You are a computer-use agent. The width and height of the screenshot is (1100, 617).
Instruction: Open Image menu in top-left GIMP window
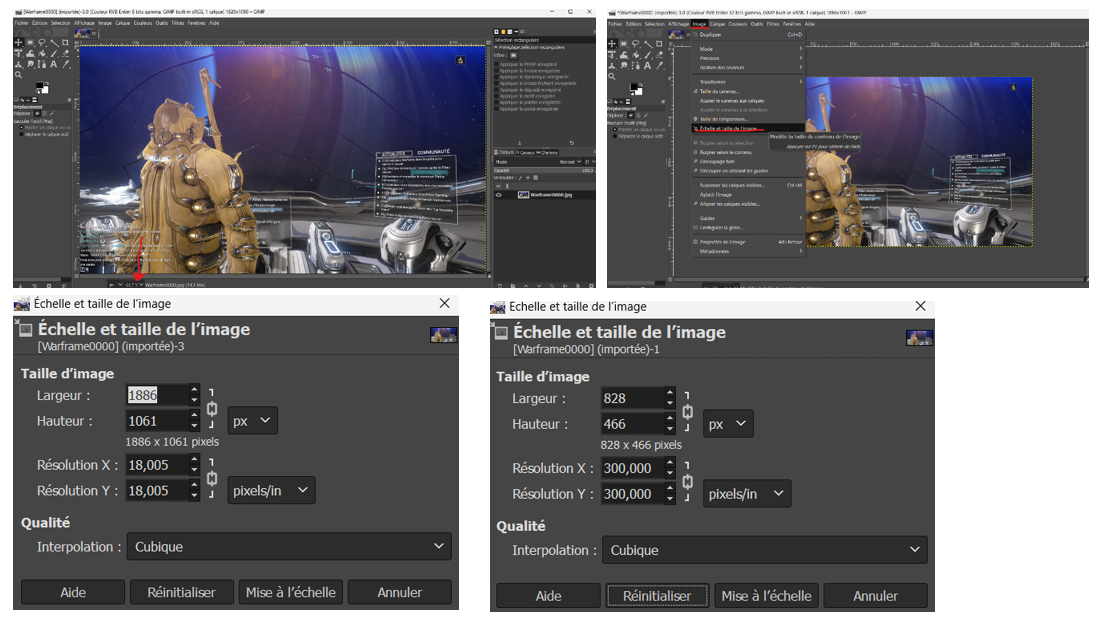point(105,23)
